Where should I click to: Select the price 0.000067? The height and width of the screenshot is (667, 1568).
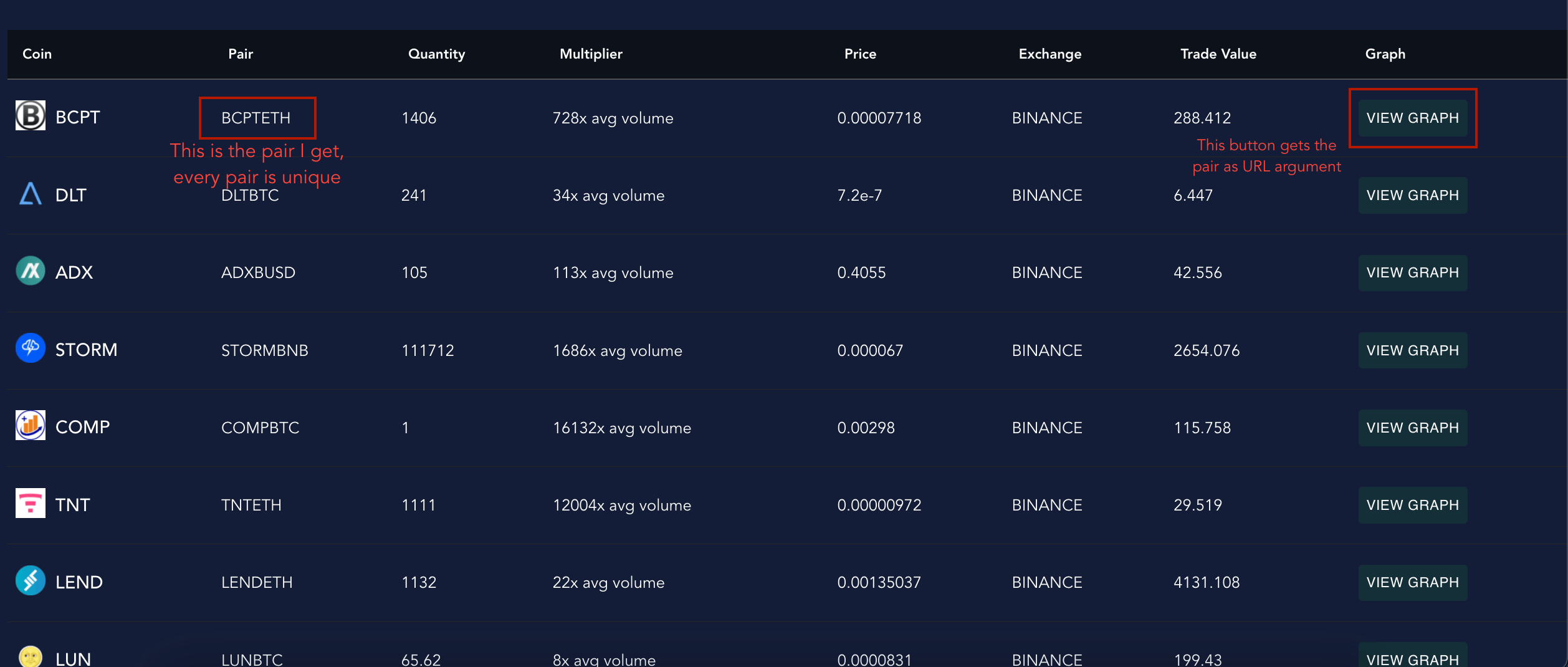tap(871, 350)
